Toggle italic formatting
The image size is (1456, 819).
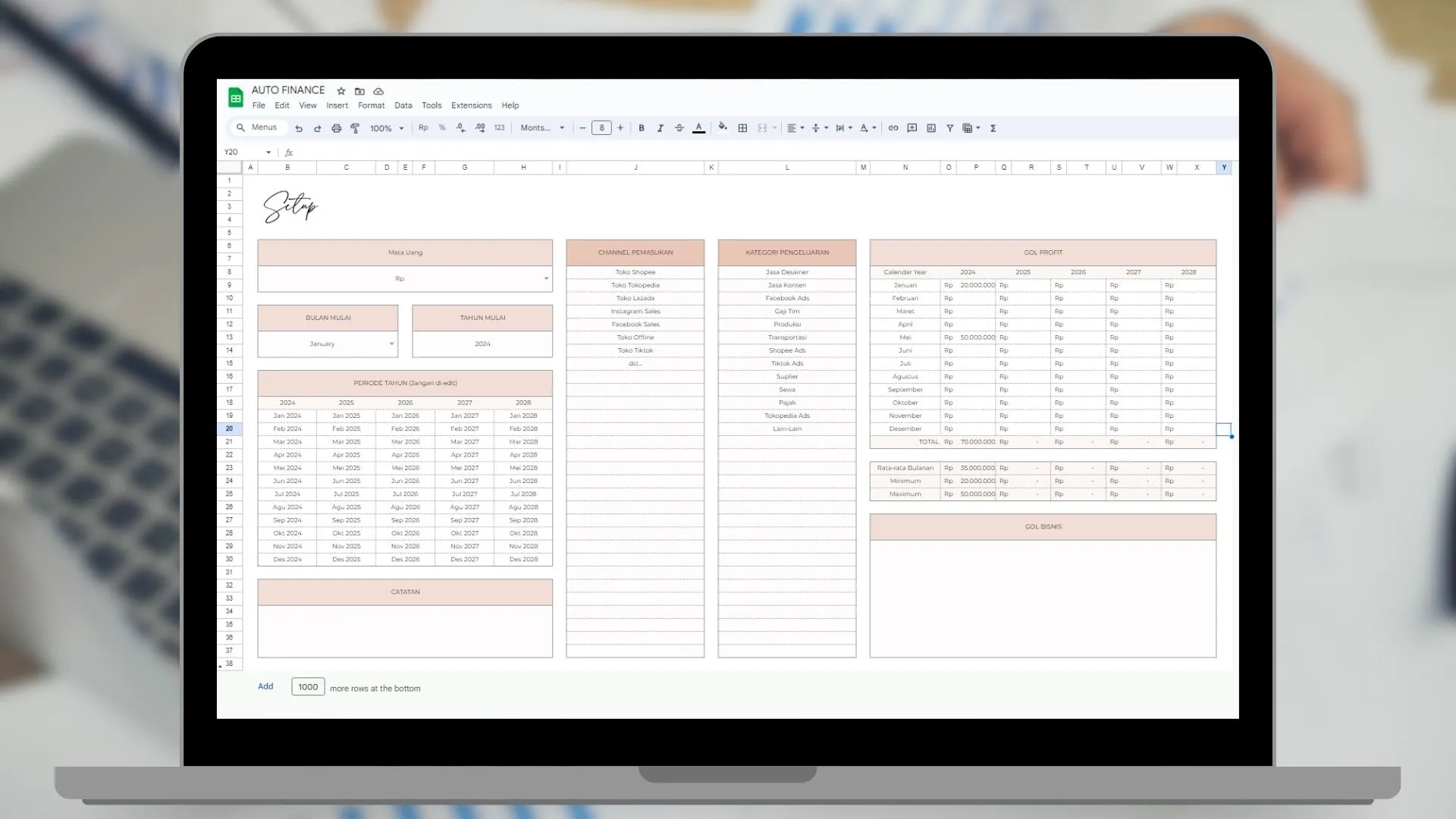coord(660,128)
